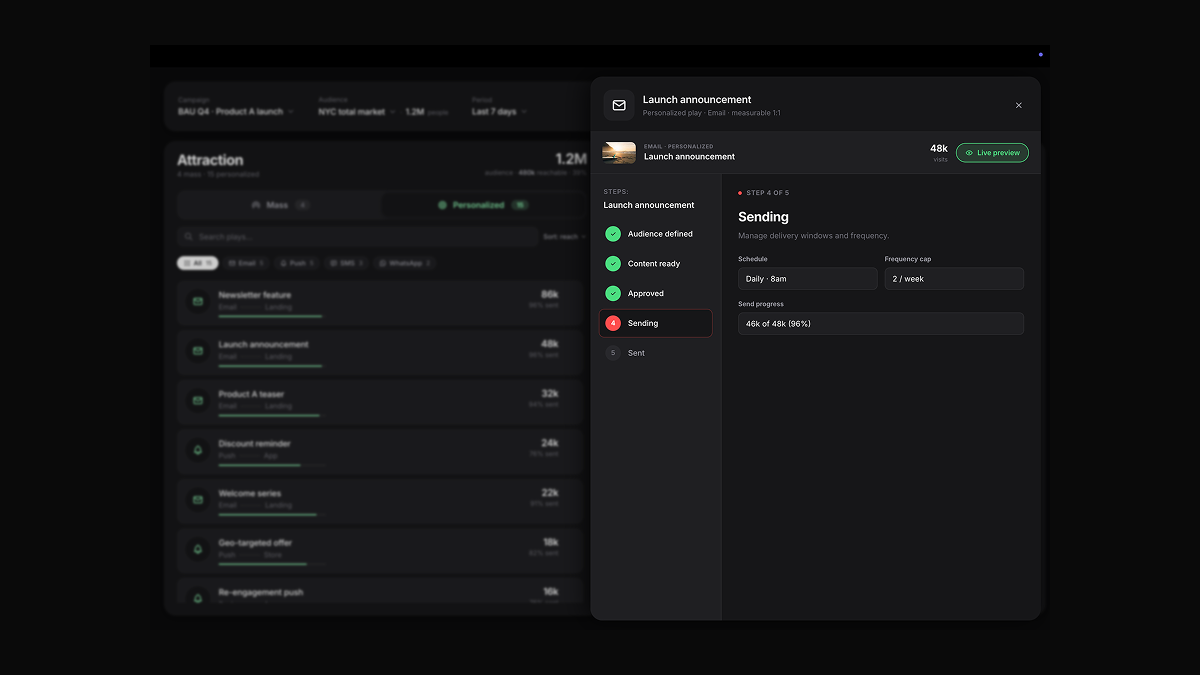Click the Newsletter feature progress bar
Viewport: 1200px width, 675px height.
click(271, 316)
